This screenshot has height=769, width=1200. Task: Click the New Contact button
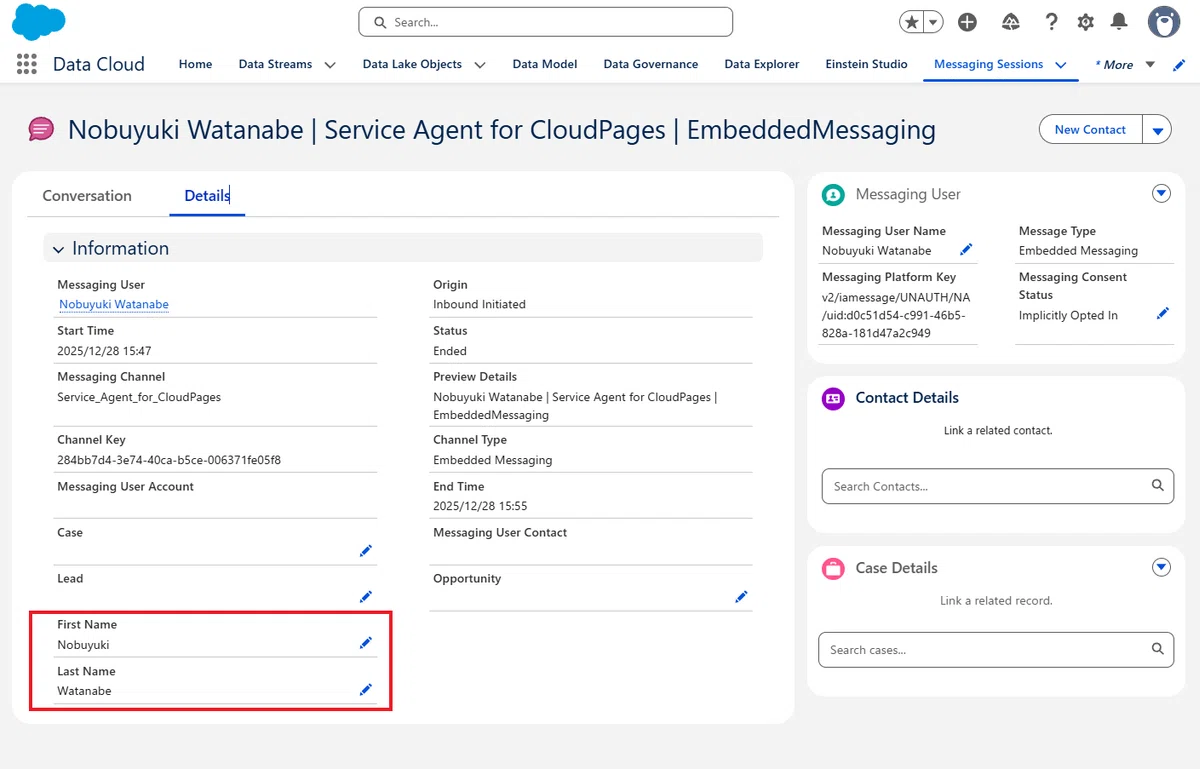(x=1090, y=129)
